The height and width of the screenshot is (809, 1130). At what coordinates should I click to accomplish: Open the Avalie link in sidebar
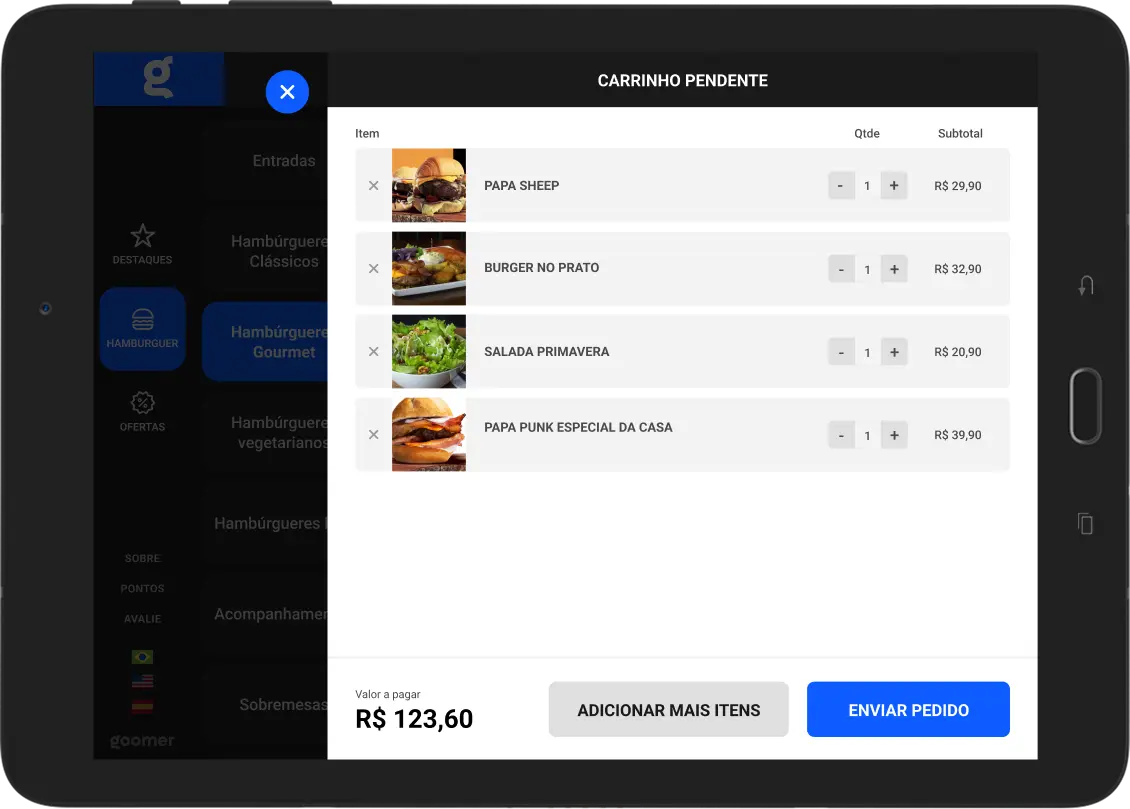142,619
